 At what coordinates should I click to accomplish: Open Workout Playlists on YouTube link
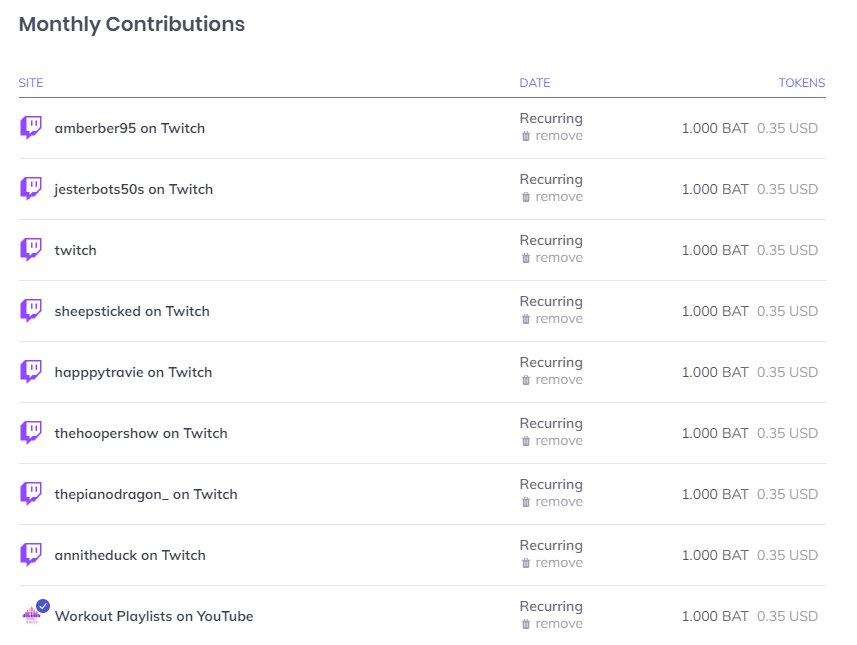154,616
